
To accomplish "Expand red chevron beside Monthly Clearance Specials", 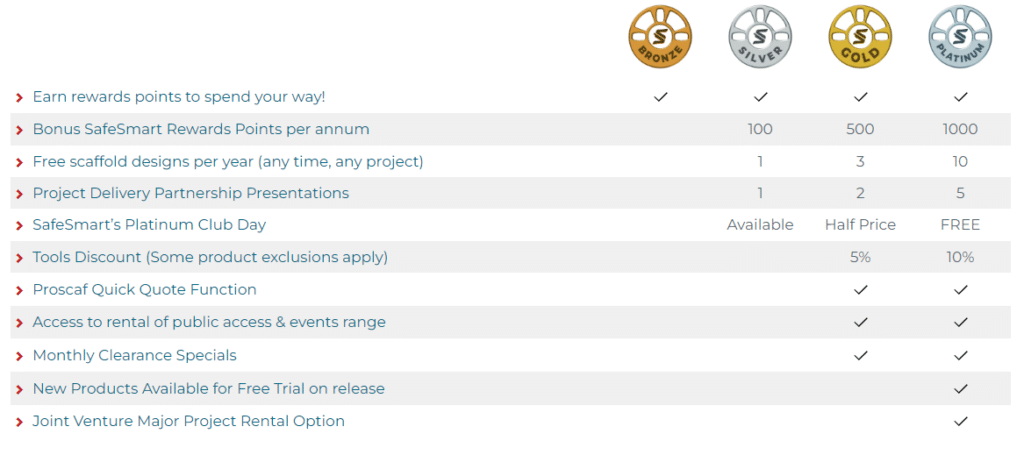I will pos(20,356).
